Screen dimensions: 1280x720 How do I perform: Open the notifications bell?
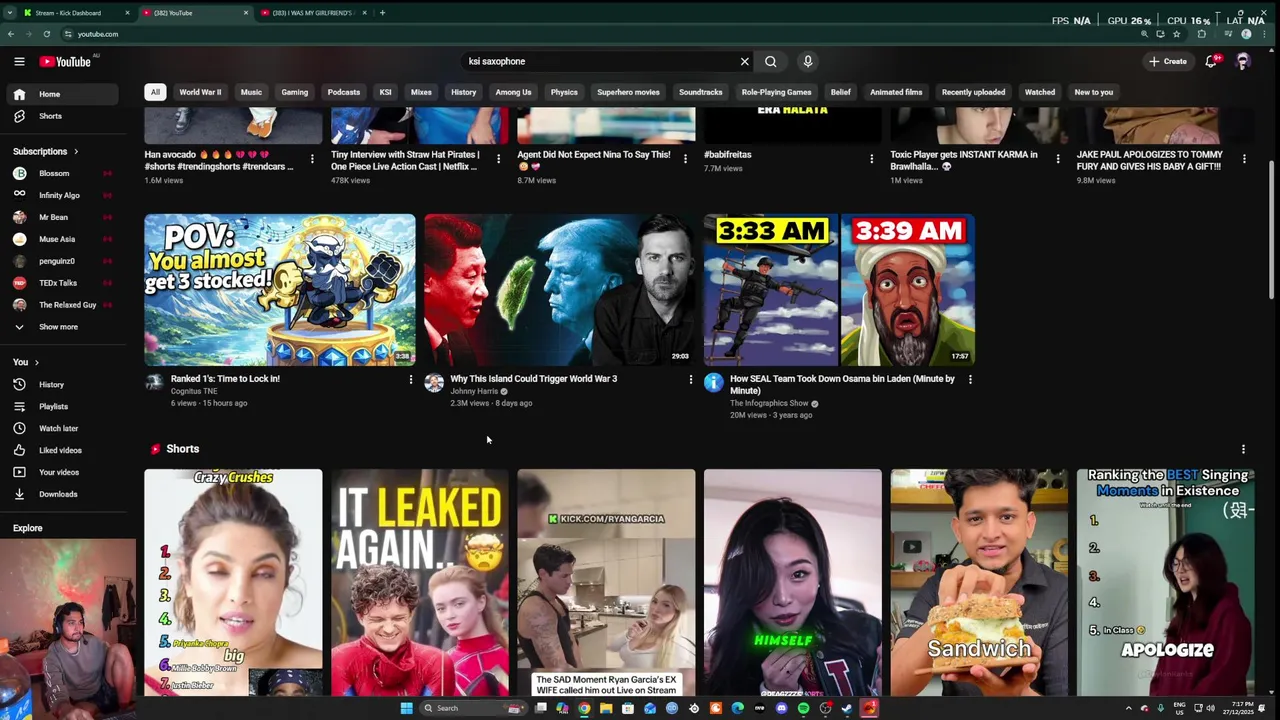coord(1211,61)
